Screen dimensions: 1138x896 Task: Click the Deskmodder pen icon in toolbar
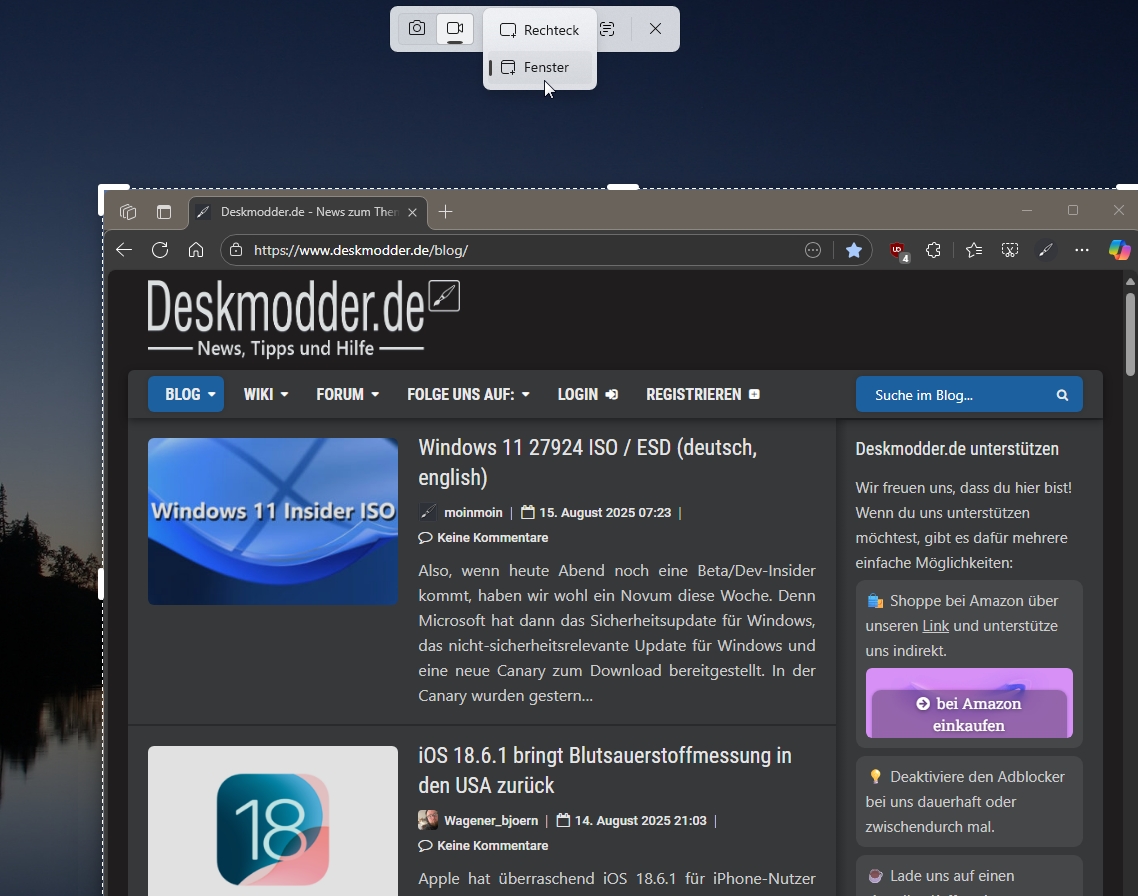pos(1046,250)
